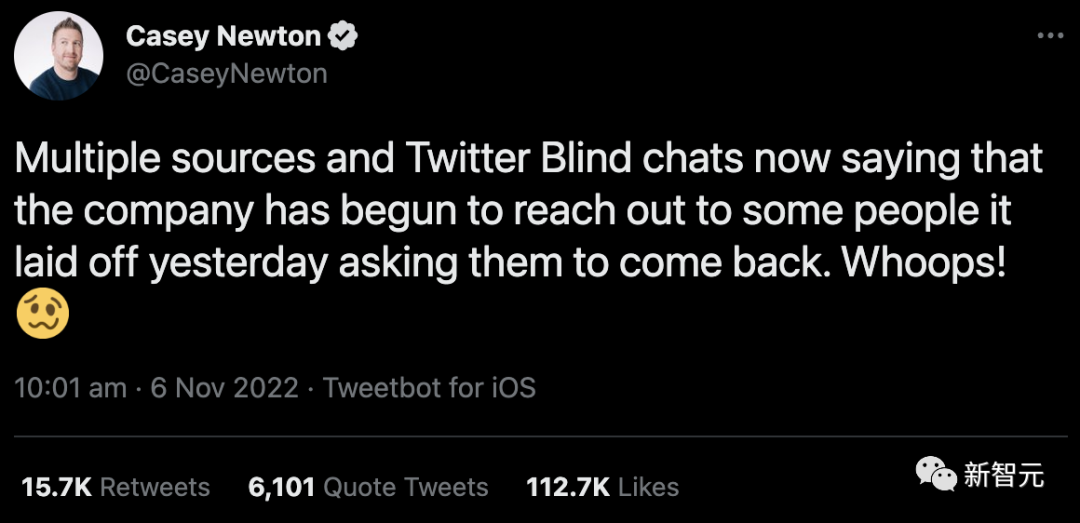
Task: Open the three-dot more options menu
Action: [x=1049, y=36]
